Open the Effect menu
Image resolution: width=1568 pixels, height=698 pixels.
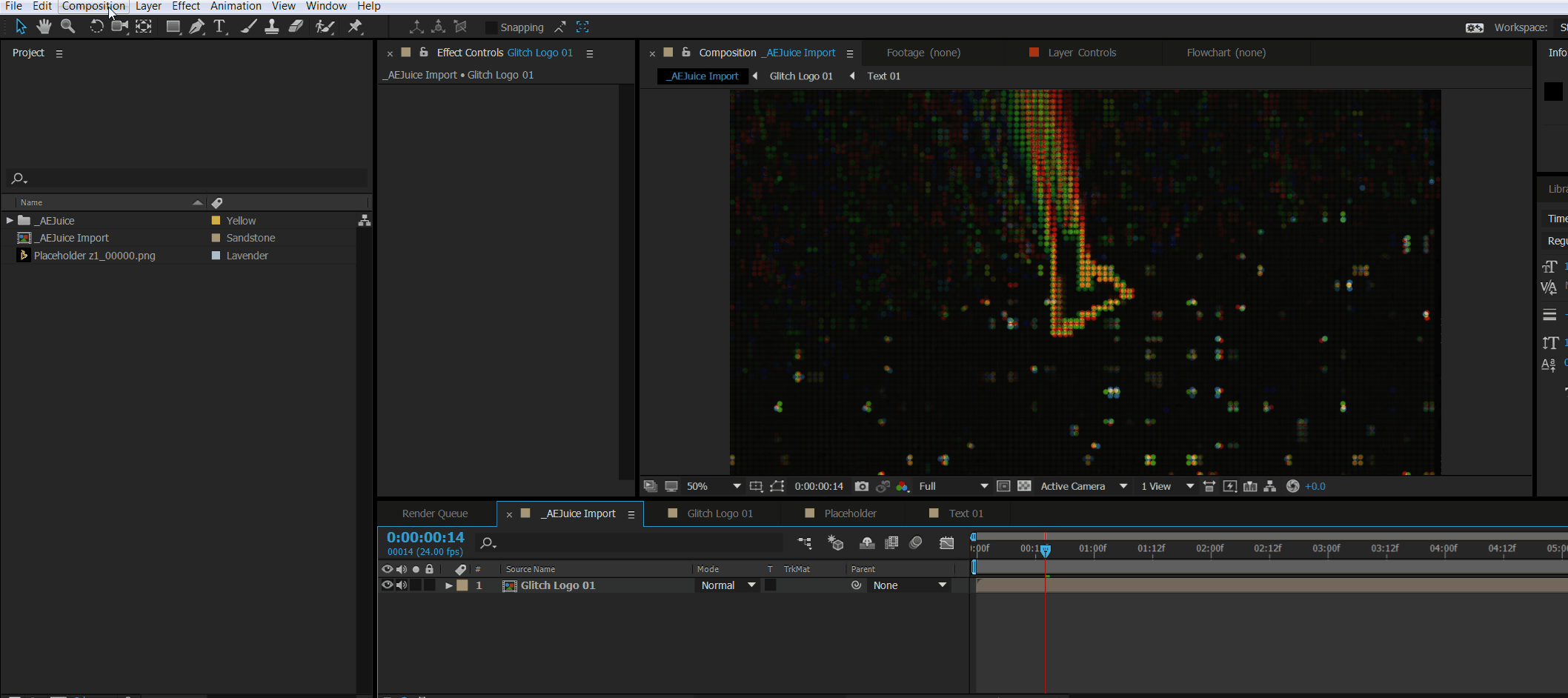point(186,6)
